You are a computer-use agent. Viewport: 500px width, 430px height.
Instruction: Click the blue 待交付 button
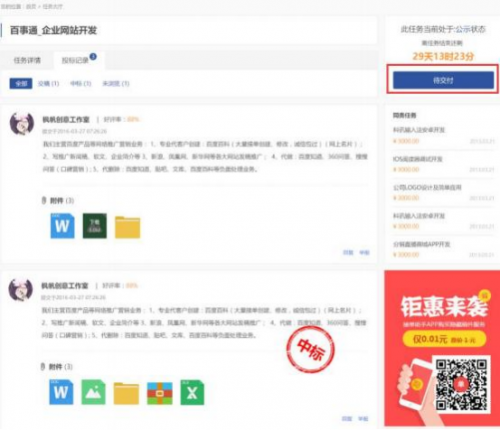(443, 80)
